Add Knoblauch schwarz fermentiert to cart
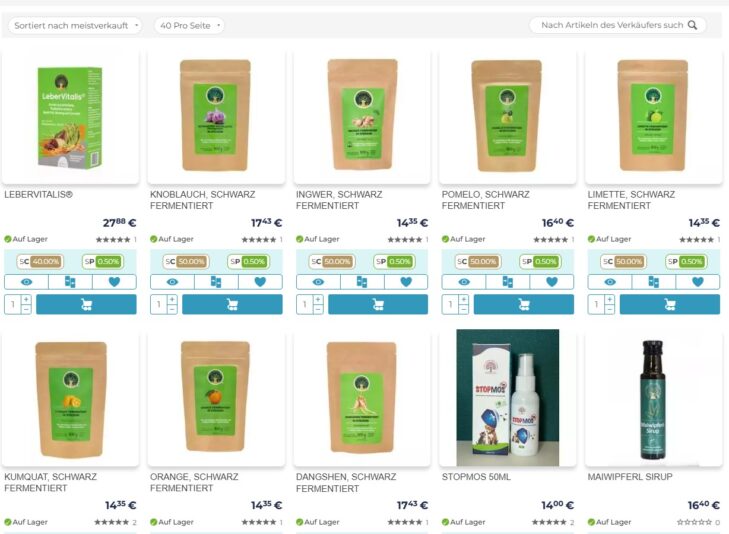The width and height of the screenshot is (729, 534). click(232, 304)
